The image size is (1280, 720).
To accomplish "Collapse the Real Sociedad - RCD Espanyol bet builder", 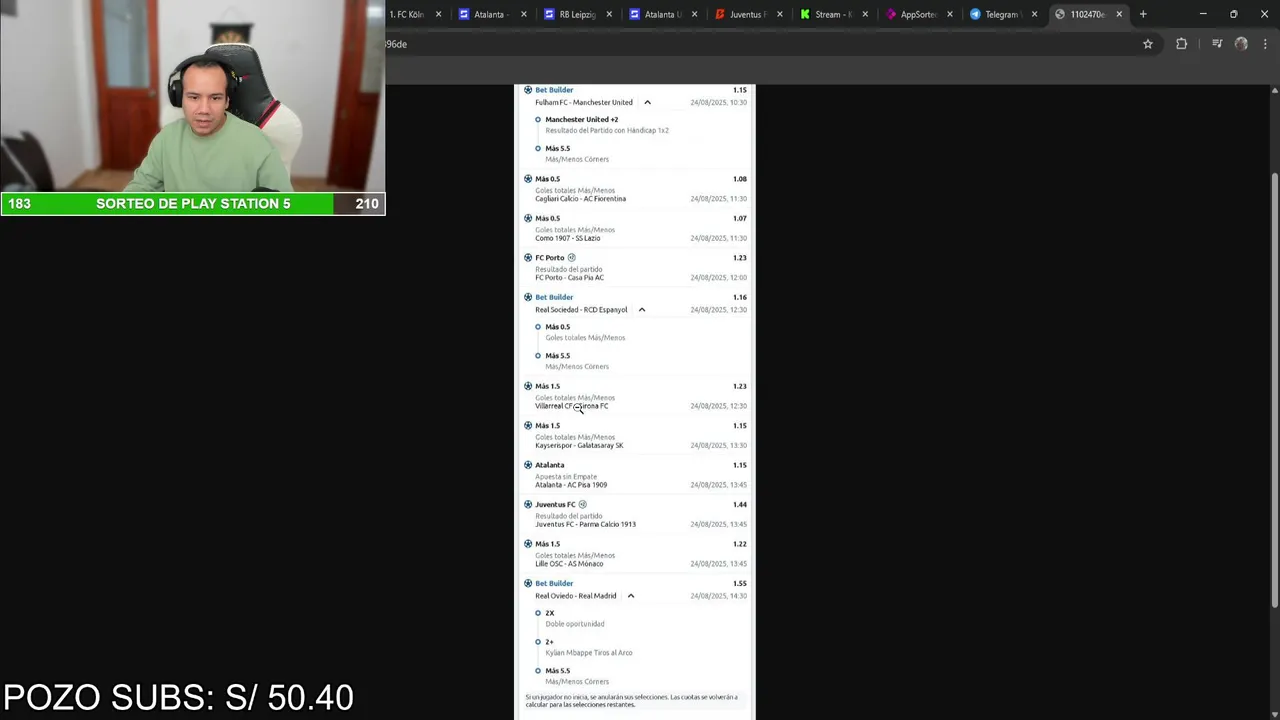I will pos(642,310).
